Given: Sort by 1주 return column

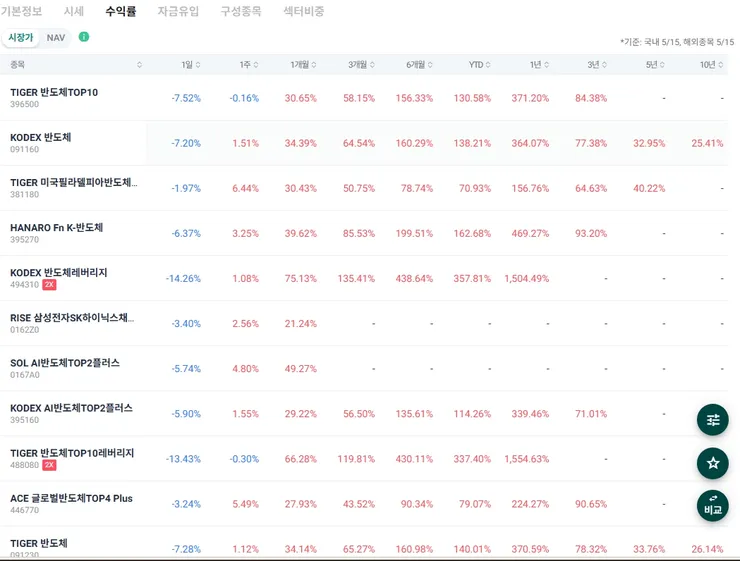Looking at the screenshot, I should tap(249, 65).
